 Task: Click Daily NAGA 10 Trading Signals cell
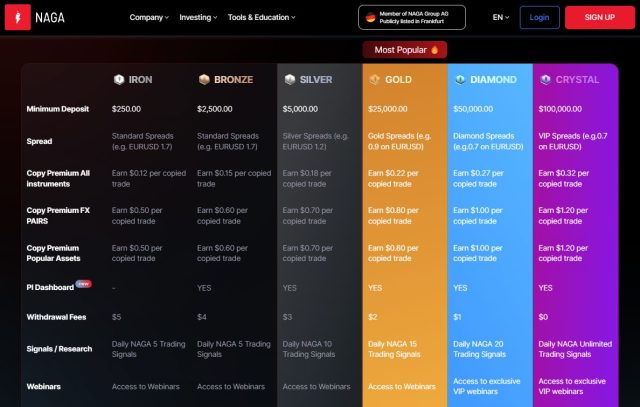309,349
